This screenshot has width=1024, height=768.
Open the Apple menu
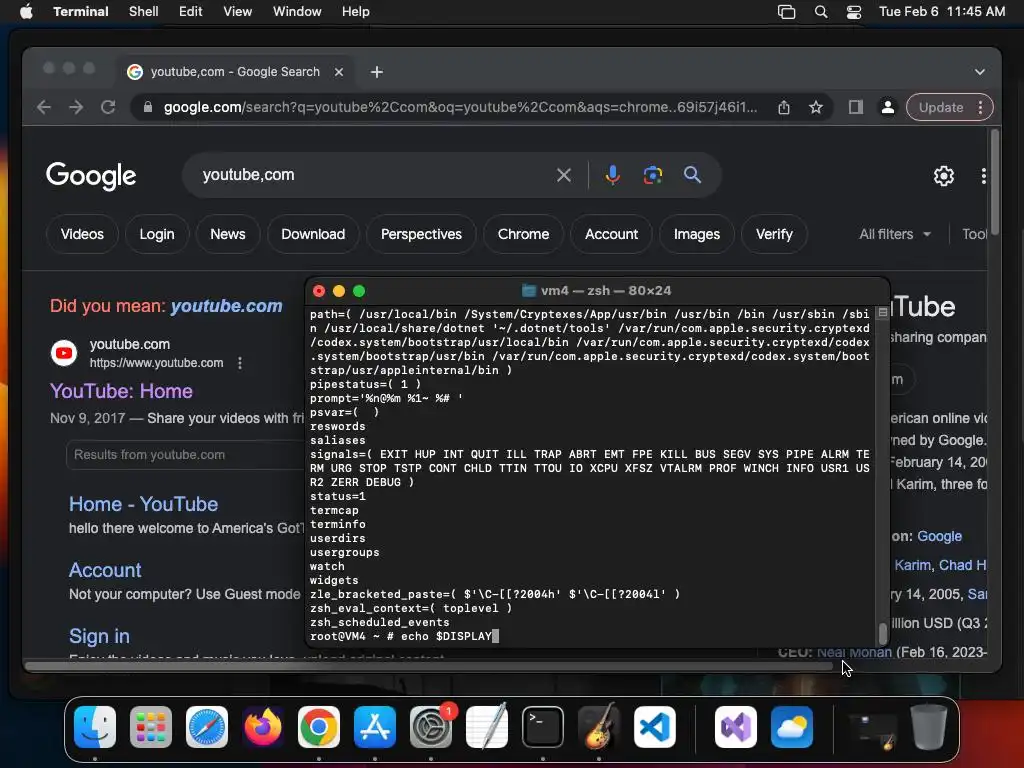[26, 12]
